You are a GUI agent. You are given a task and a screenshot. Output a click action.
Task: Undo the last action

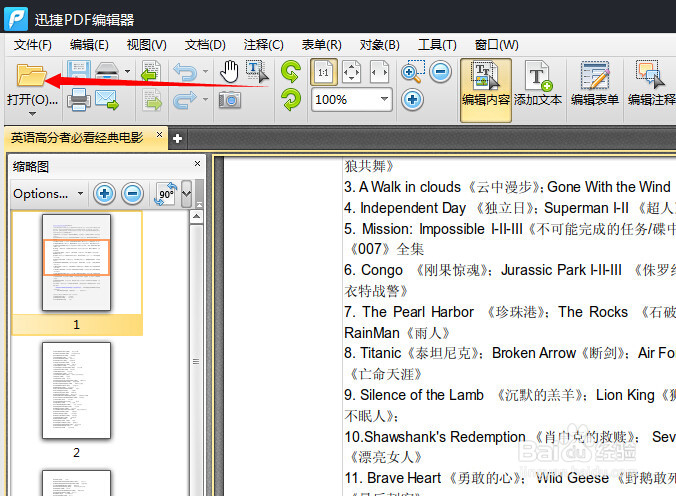pyautogui.click(x=185, y=71)
